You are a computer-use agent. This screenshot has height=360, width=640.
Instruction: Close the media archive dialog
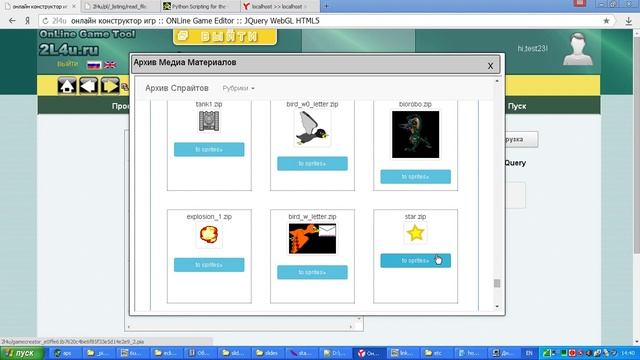pos(490,66)
